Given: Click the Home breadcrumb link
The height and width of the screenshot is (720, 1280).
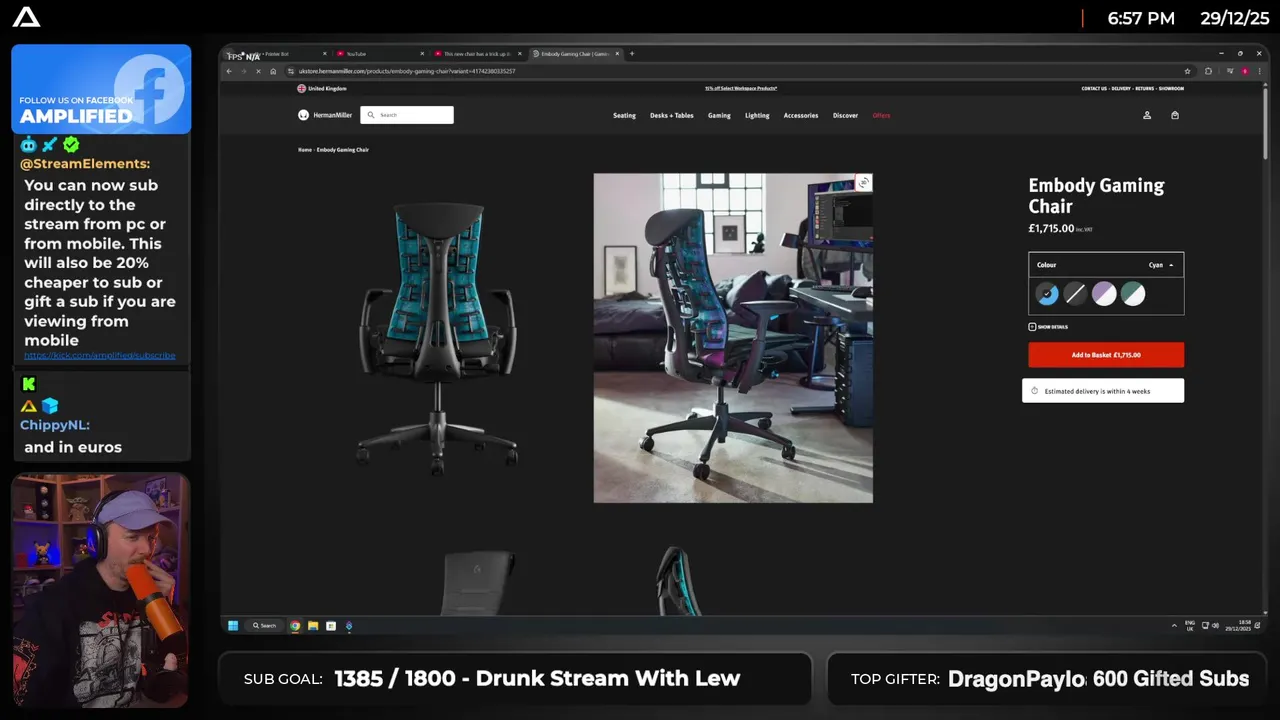Looking at the screenshot, I should (x=305, y=150).
